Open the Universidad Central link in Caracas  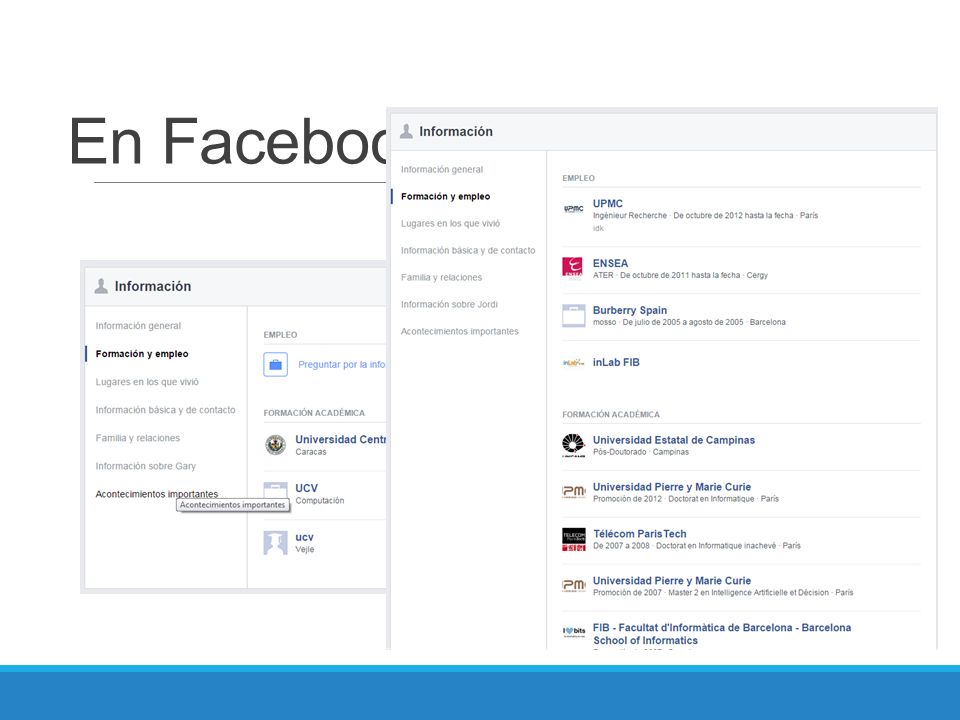(x=340, y=440)
